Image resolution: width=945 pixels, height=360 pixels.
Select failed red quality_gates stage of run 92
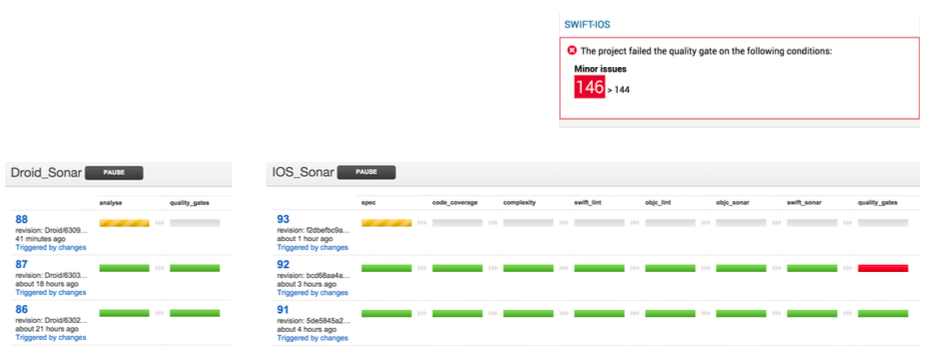[x=883, y=268]
